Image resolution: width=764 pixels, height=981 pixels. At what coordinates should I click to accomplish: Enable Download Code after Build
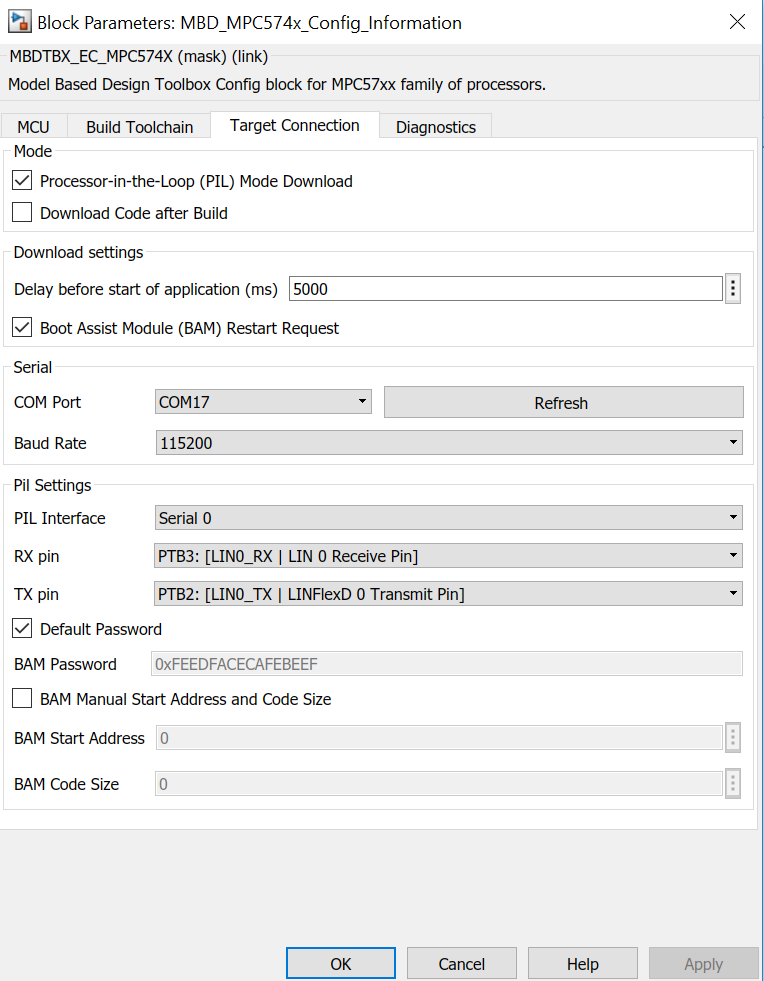(x=22, y=213)
